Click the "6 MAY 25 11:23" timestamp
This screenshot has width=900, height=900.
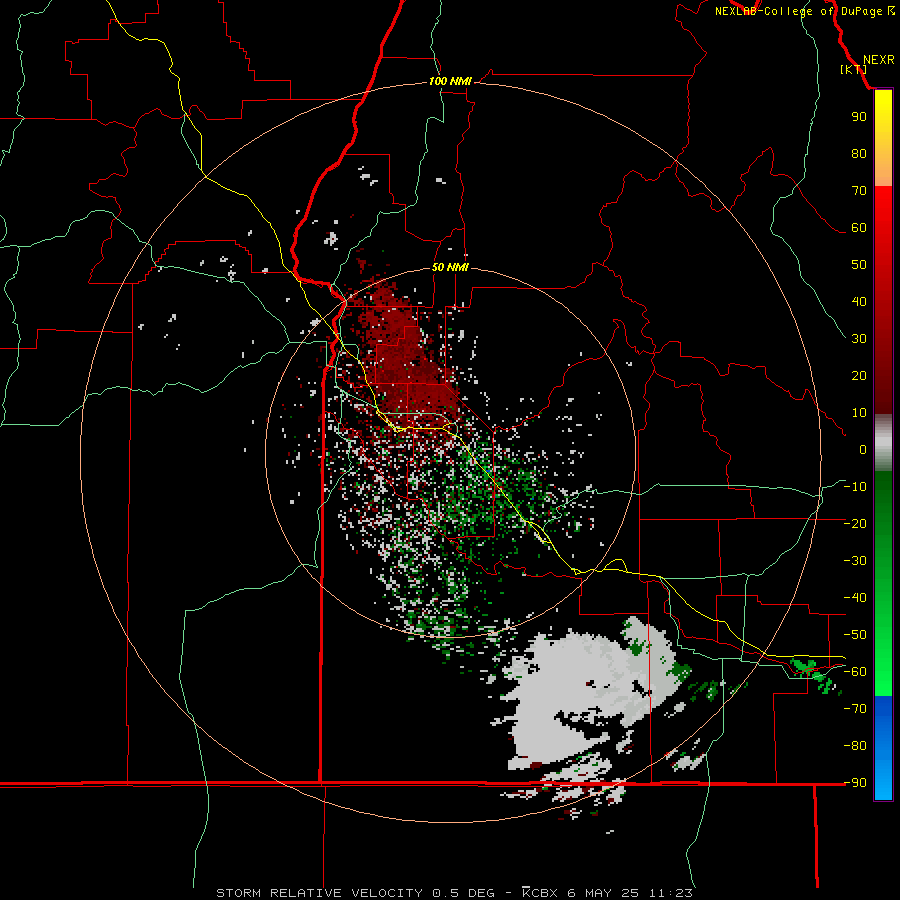click(630, 893)
